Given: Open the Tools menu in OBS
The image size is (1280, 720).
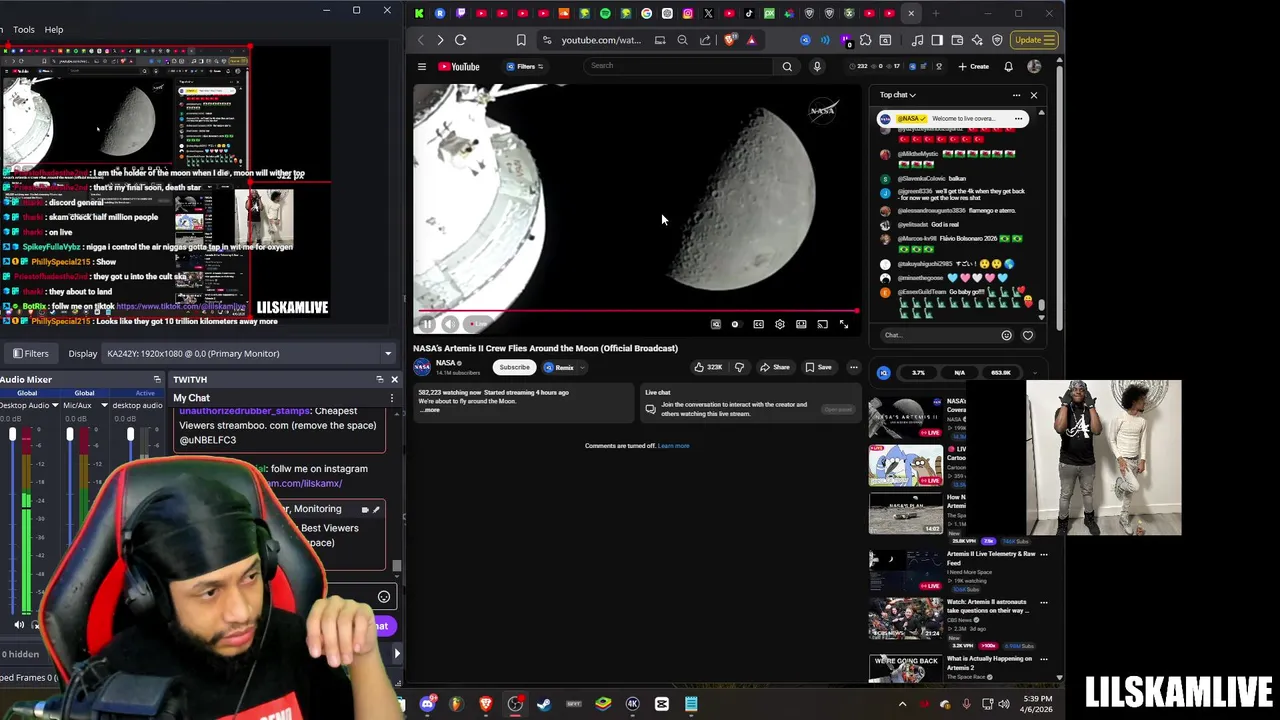Looking at the screenshot, I should [x=24, y=29].
